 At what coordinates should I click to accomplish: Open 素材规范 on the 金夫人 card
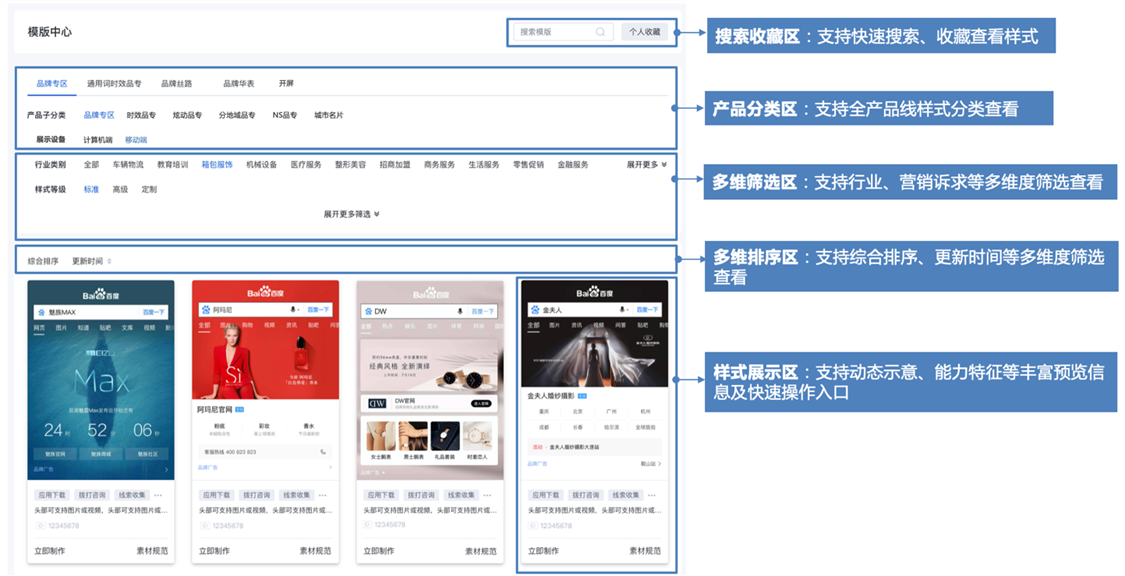(645, 551)
